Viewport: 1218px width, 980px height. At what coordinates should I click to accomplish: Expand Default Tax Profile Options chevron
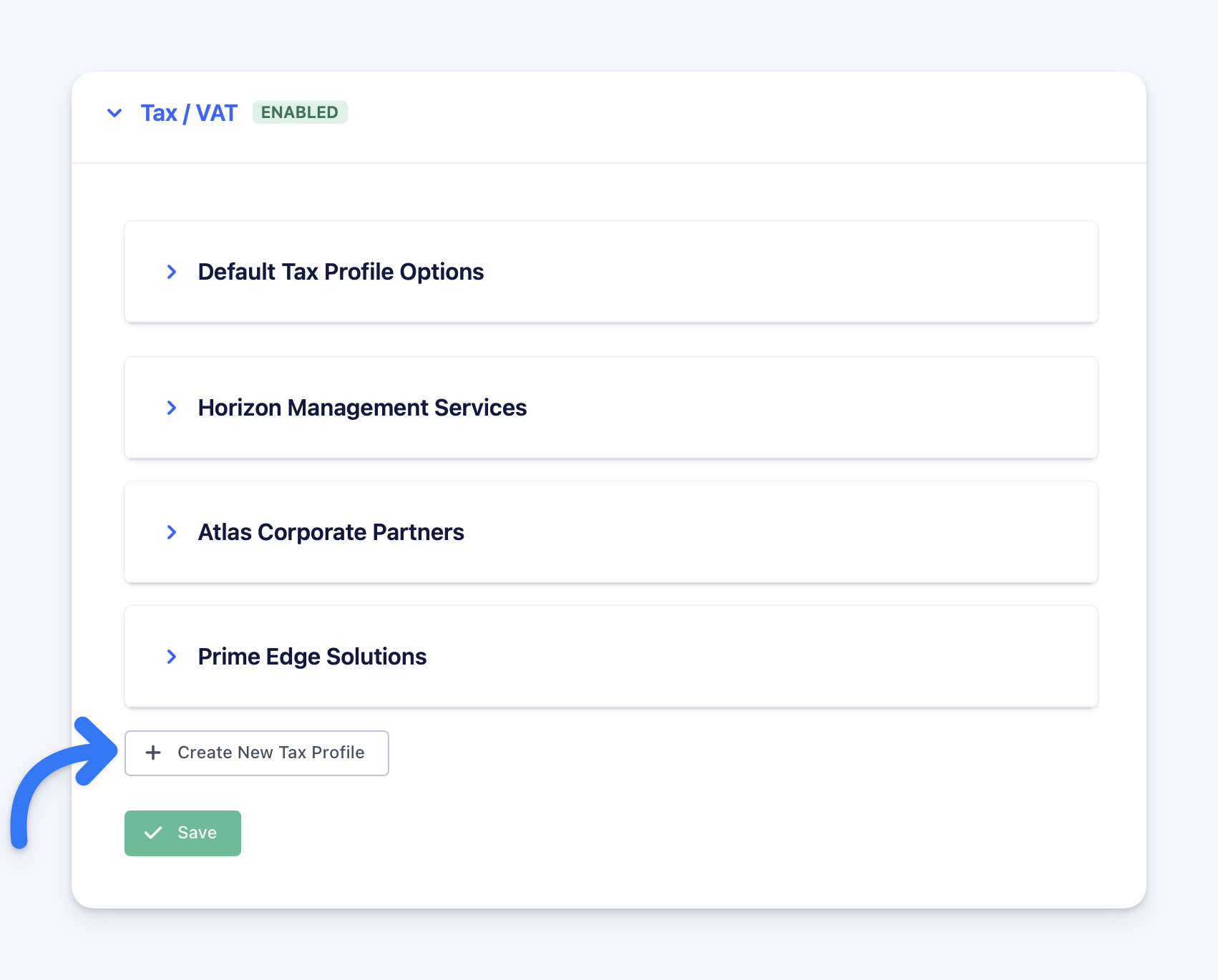tap(172, 272)
